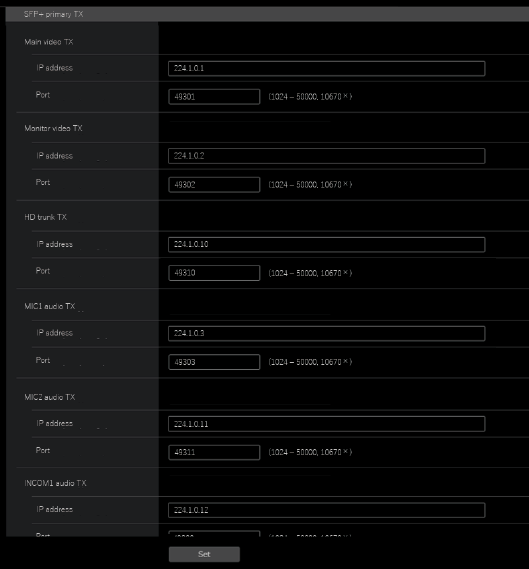Select port range hint beside port 49301

(x=310, y=97)
